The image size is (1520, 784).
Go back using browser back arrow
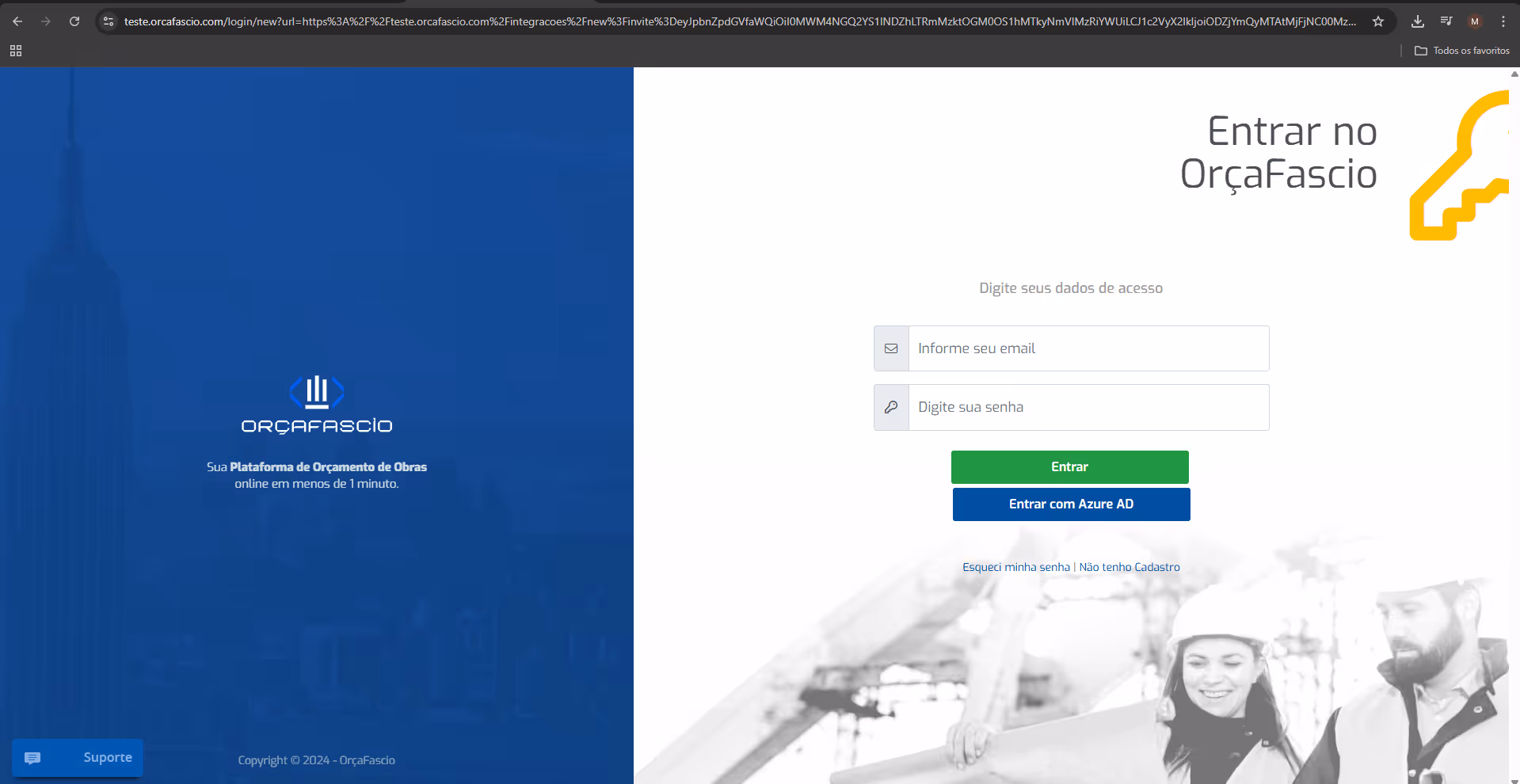(x=17, y=21)
